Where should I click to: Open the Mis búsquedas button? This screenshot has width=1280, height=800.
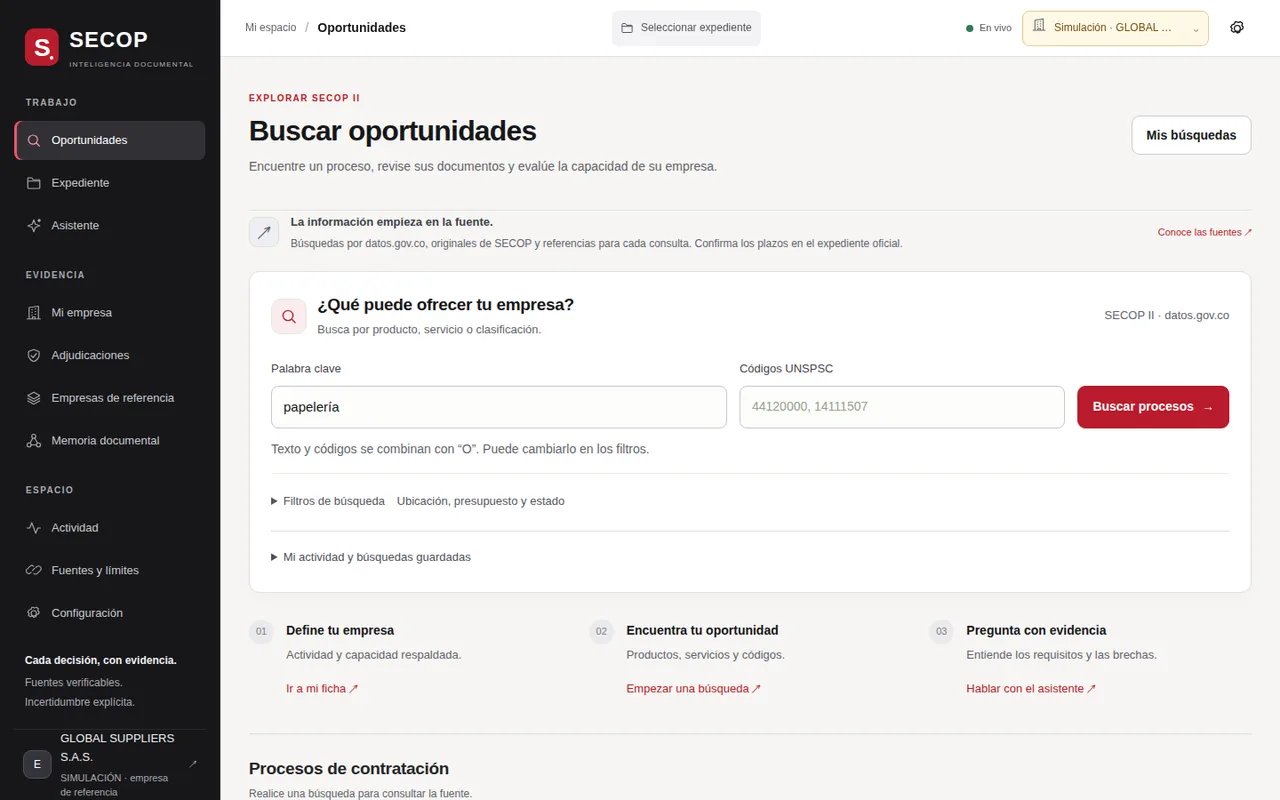coord(1191,135)
